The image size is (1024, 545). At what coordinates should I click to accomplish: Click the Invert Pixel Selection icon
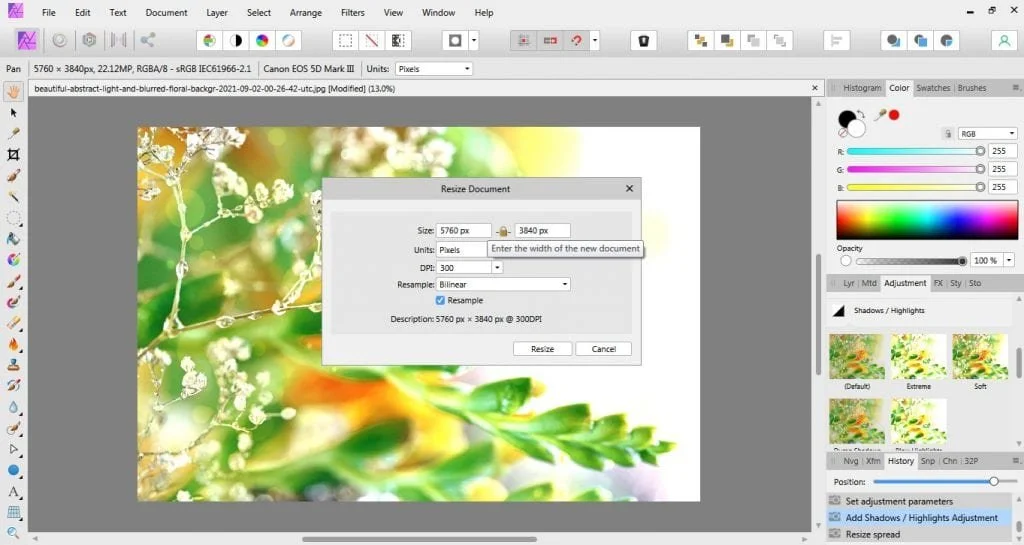pyautogui.click(x=398, y=40)
